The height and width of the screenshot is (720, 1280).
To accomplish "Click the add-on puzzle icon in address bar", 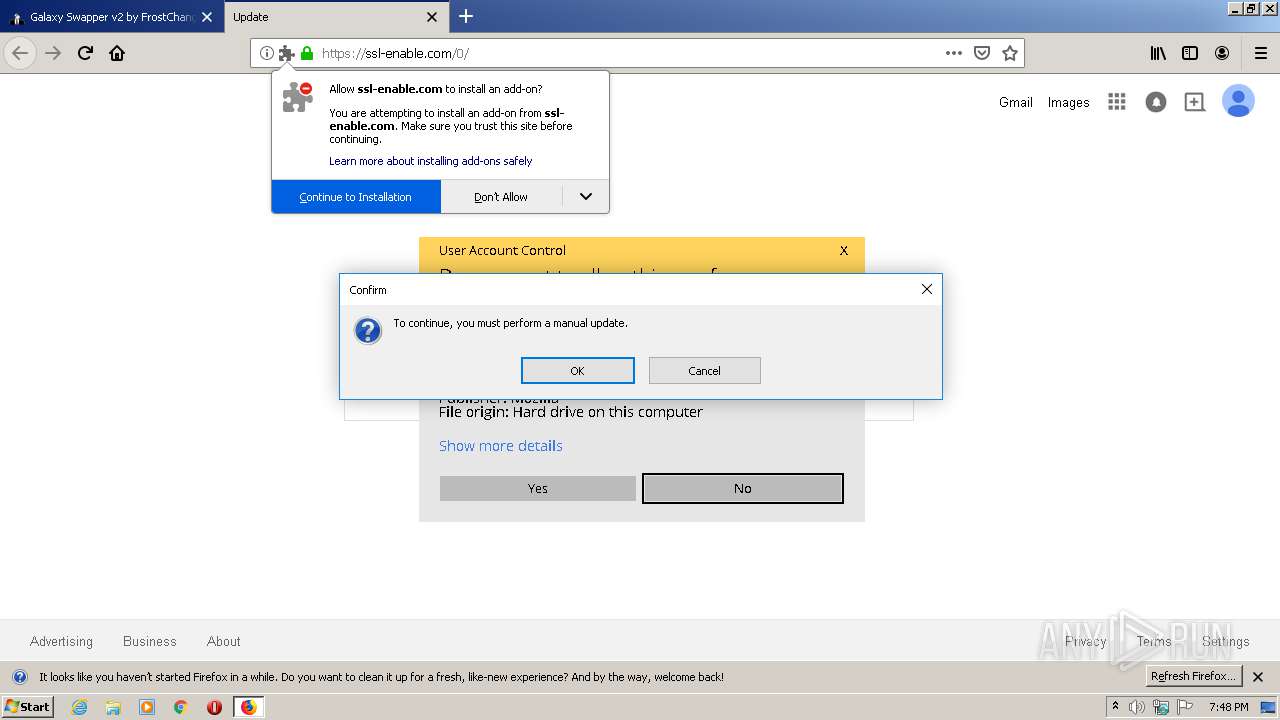I will click(x=286, y=53).
